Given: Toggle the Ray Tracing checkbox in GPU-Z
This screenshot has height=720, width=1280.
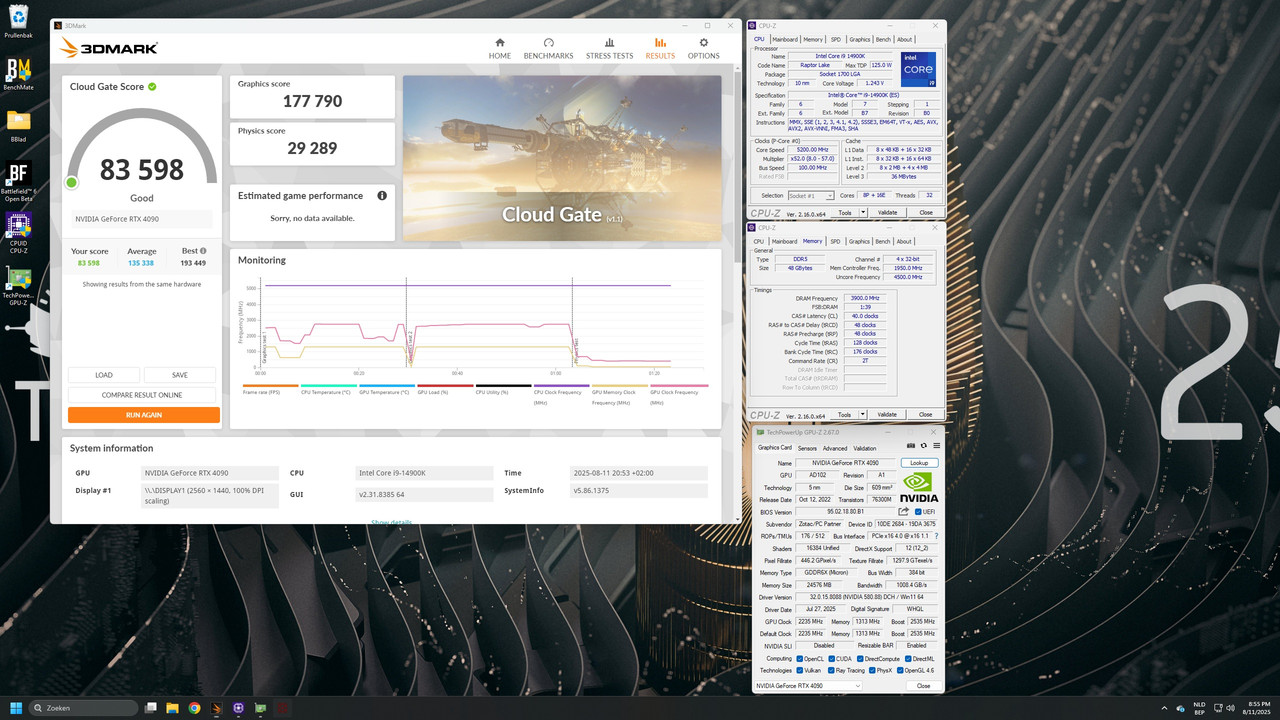Looking at the screenshot, I should pyautogui.click(x=832, y=670).
